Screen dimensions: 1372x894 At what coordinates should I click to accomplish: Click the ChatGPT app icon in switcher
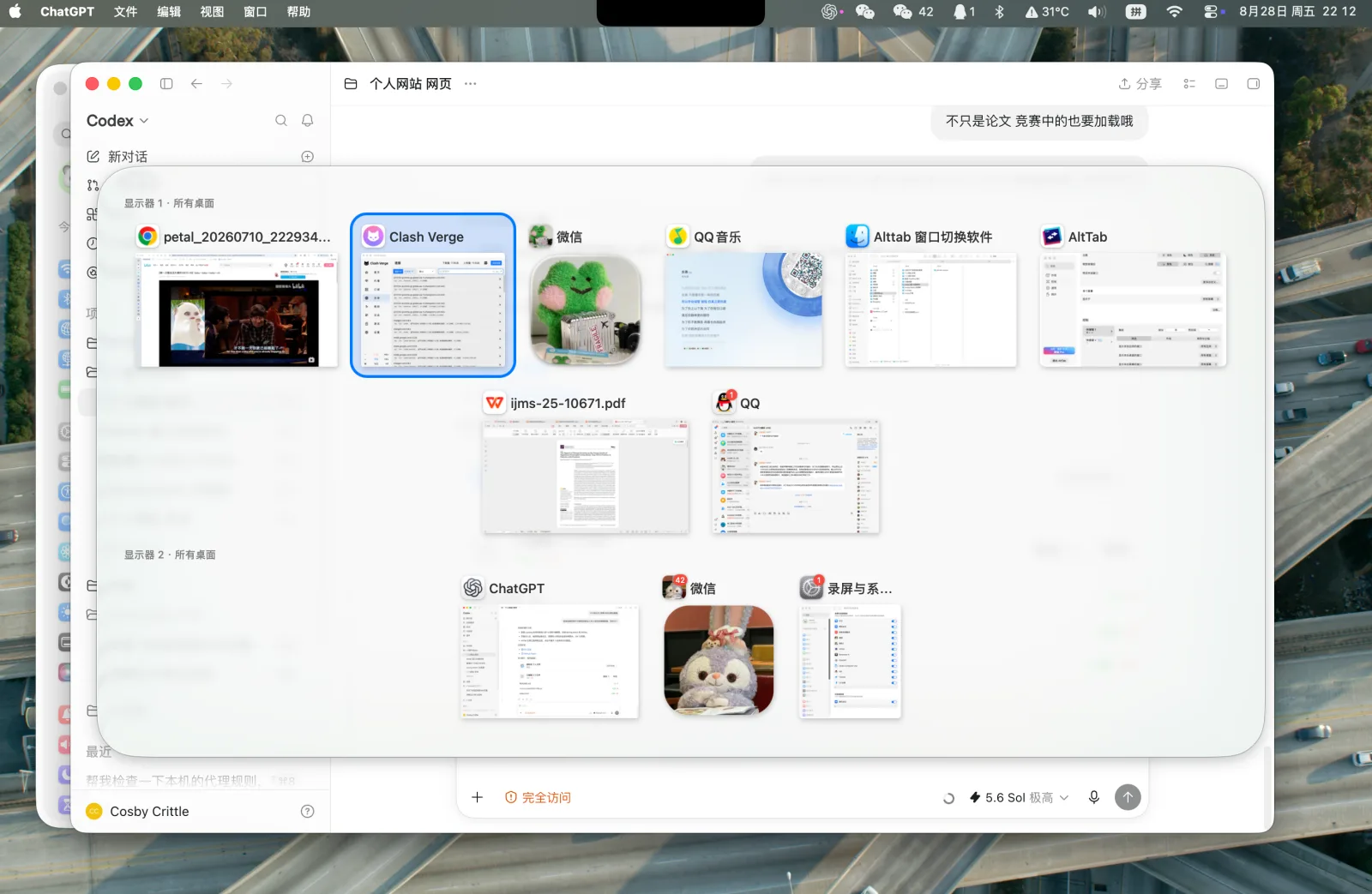coord(473,588)
